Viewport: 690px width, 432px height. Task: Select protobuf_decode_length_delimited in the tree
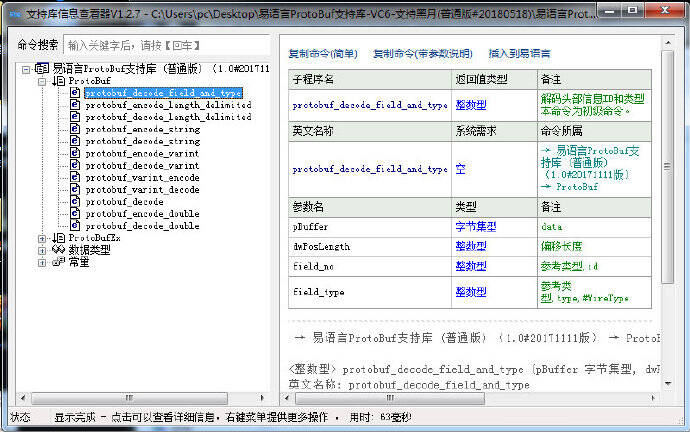click(169, 117)
